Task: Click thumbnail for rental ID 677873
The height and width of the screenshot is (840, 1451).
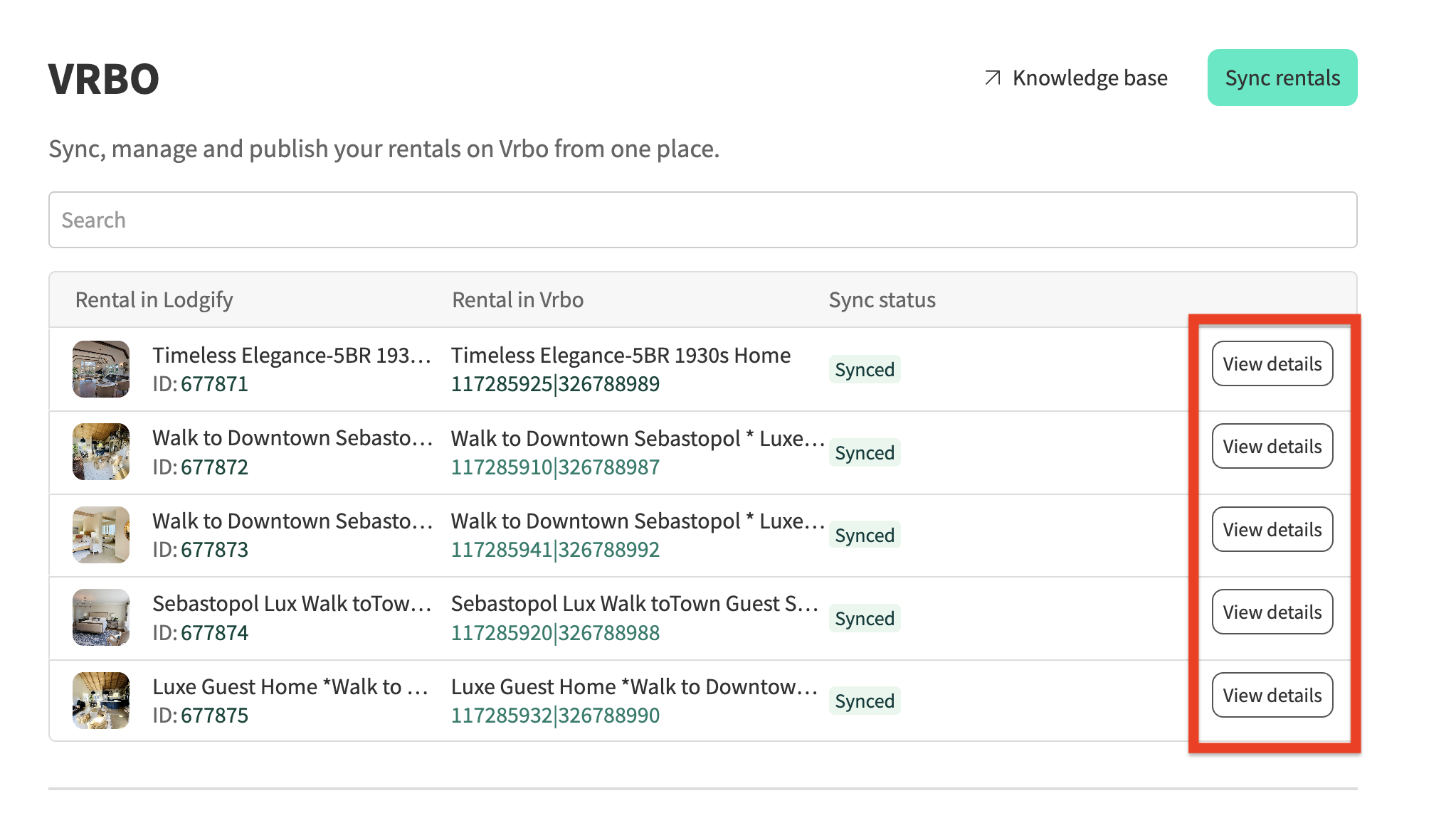Action: point(101,535)
